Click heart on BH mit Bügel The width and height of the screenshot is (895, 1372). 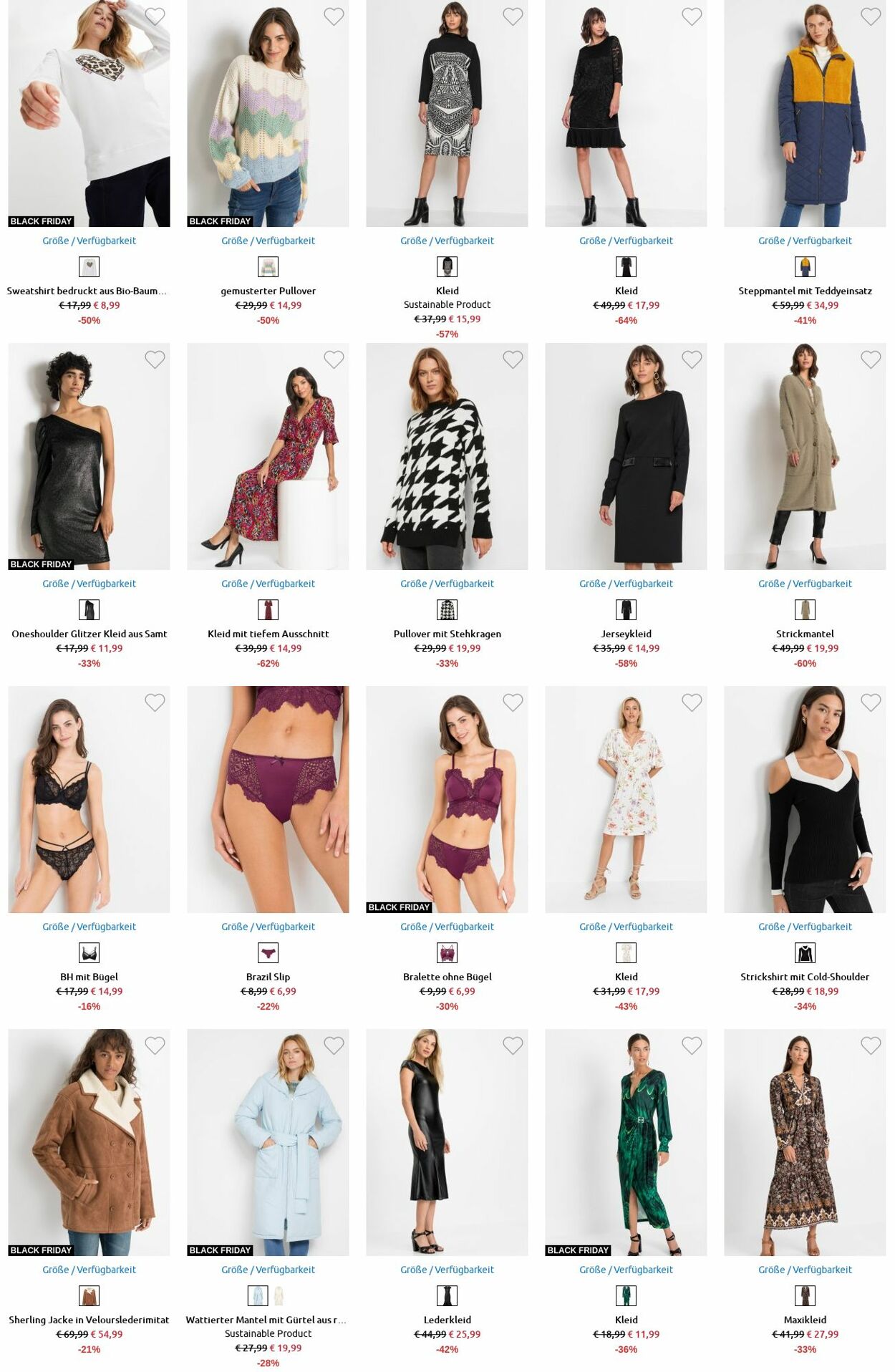coord(155,702)
